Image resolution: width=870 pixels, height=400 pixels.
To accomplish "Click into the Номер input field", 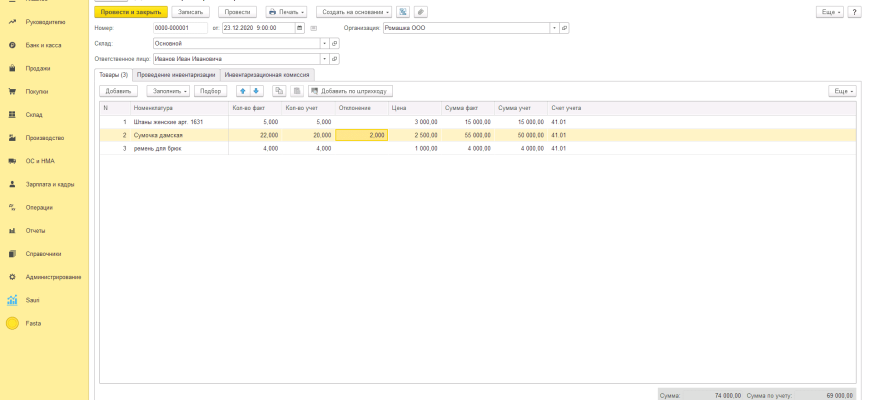I will 180,28.
